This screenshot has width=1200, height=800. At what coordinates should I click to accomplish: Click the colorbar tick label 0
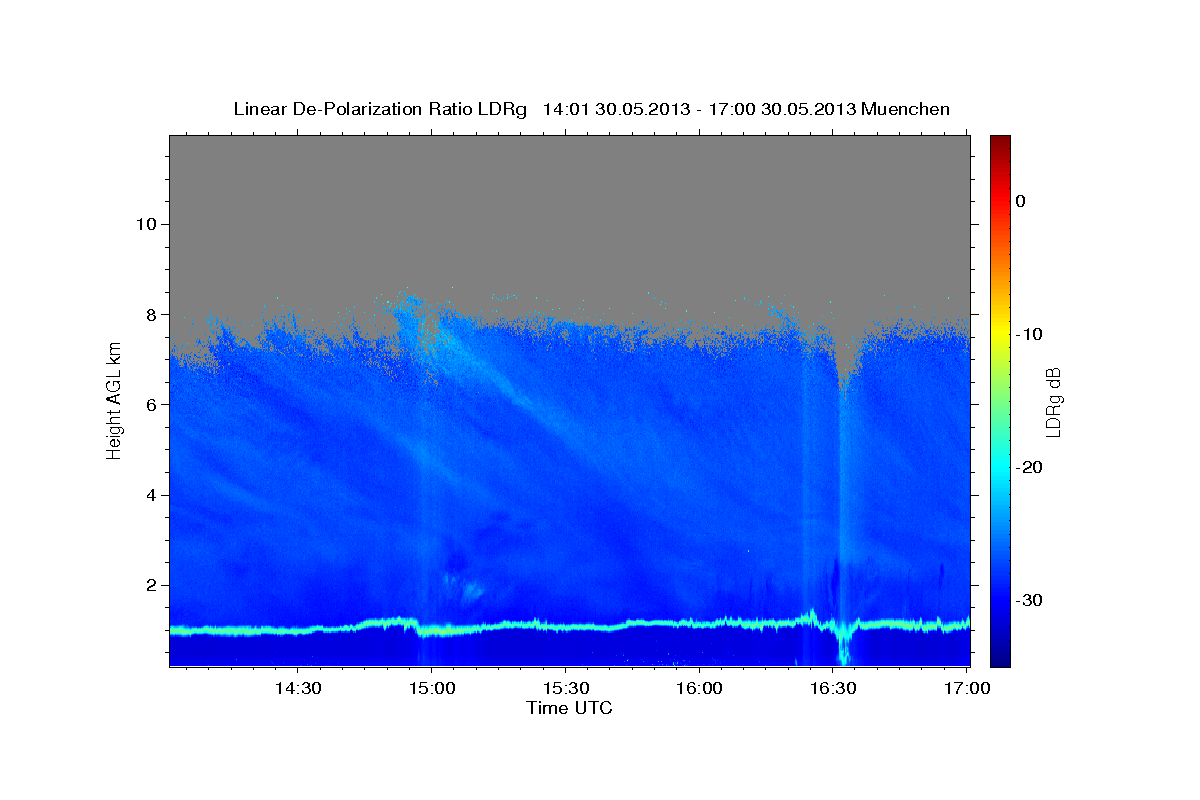[x=1020, y=201]
